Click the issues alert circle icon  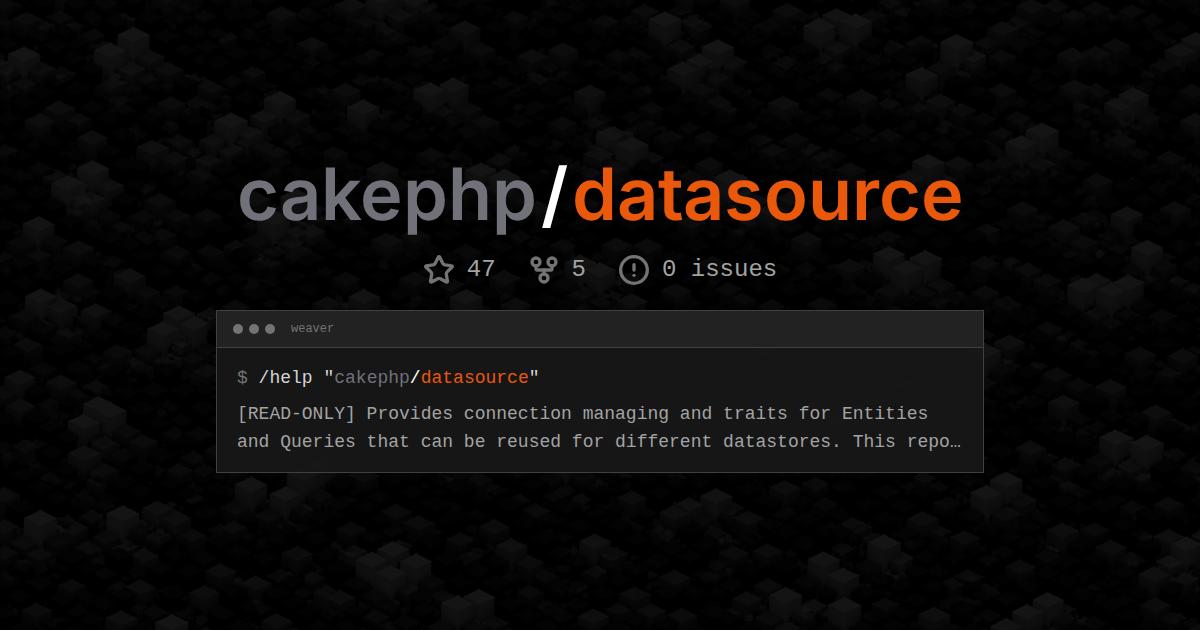[x=634, y=269]
